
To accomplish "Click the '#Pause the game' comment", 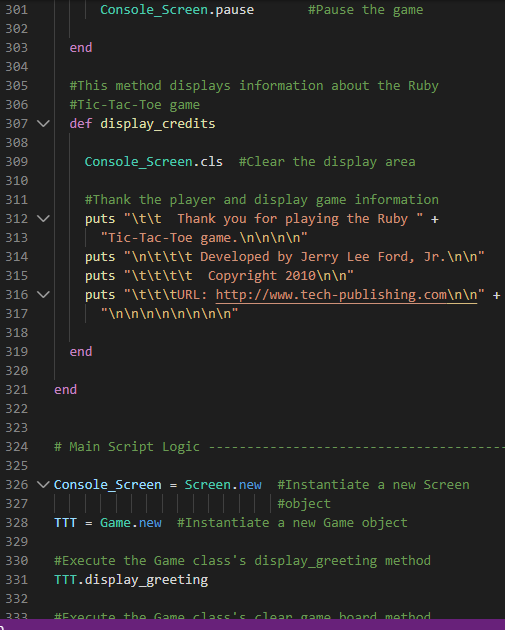I will pyautogui.click(x=366, y=10).
